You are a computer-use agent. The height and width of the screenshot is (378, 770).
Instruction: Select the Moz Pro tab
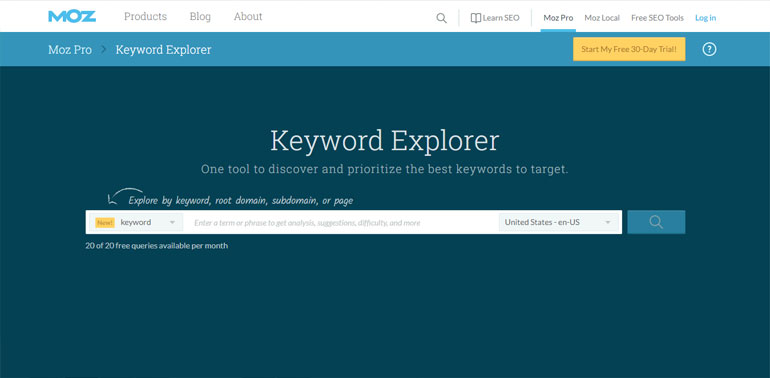point(558,18)
